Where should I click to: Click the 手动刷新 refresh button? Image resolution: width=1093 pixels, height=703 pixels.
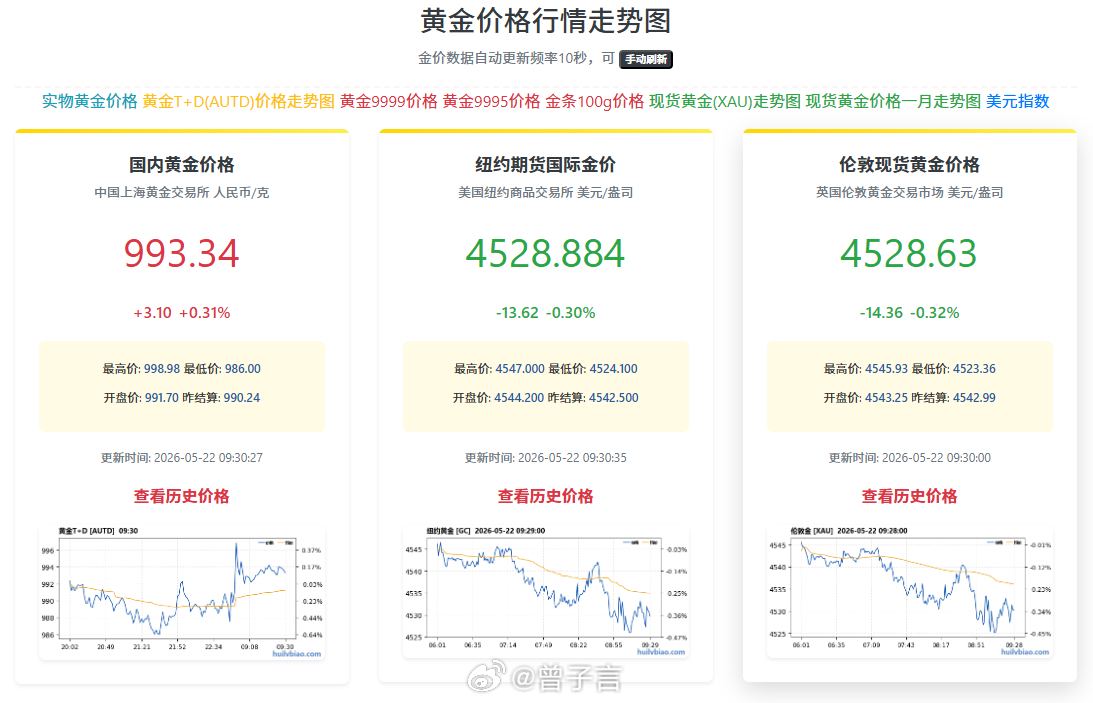click(645, 59)
